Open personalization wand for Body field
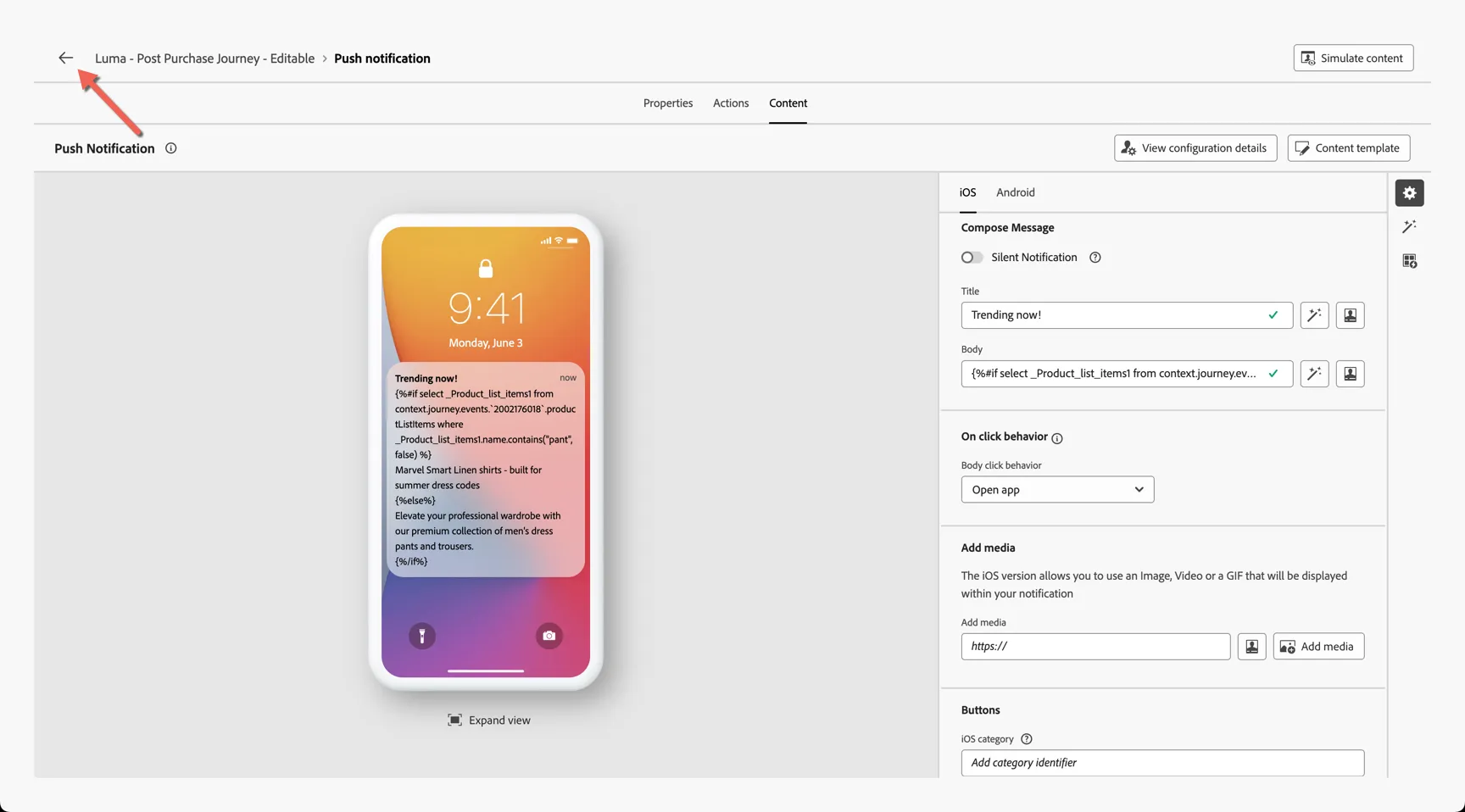The image size is (1465, 812). click(1314, 374)
